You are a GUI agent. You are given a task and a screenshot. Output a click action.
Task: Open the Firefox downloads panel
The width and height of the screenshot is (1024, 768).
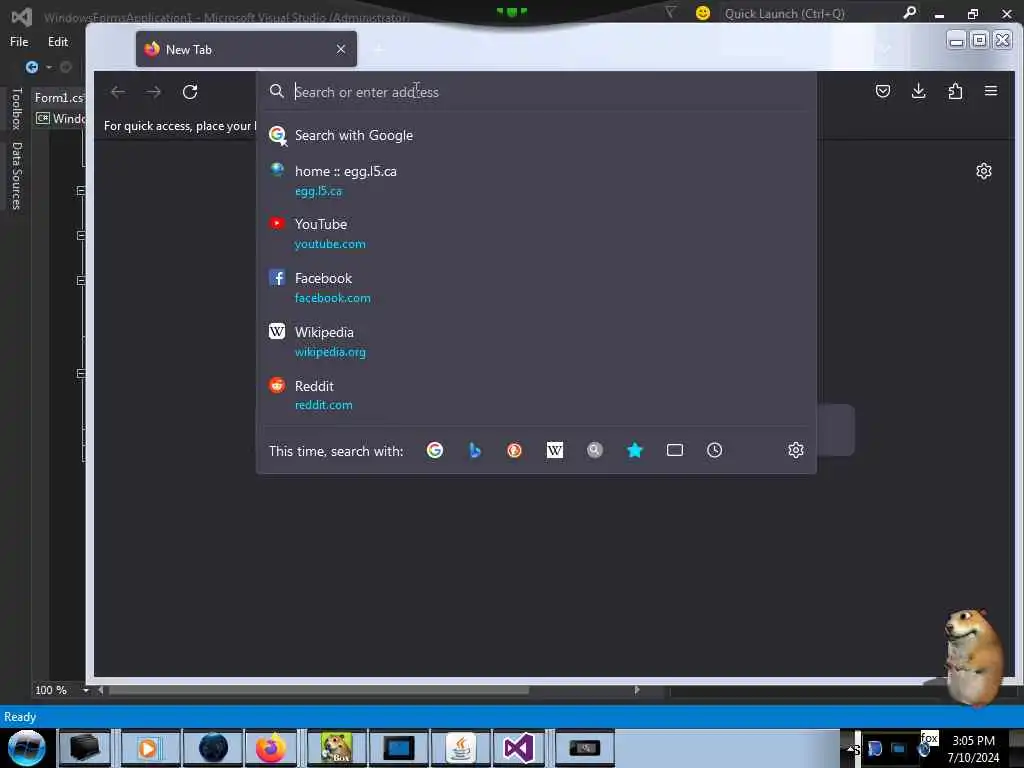(918, 91)
